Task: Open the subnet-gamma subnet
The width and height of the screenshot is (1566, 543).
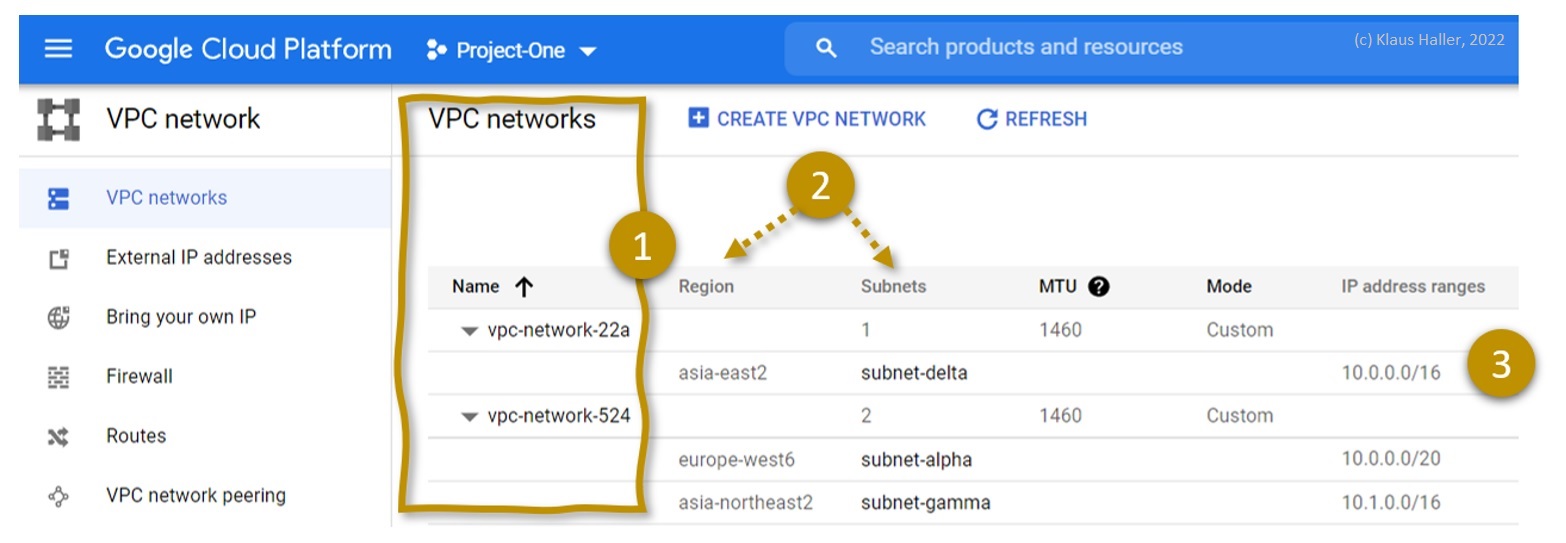Action: pos(925,502)
